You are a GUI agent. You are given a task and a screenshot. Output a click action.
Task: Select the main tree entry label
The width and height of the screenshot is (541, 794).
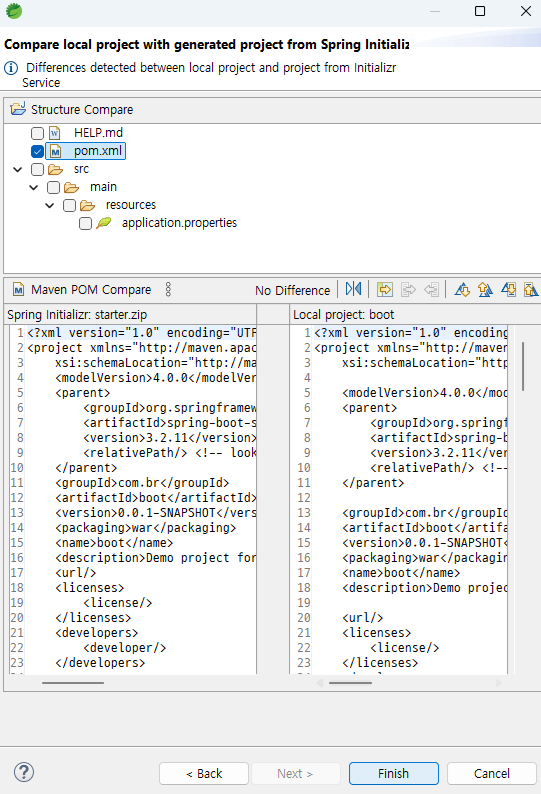tap(103, 187)
